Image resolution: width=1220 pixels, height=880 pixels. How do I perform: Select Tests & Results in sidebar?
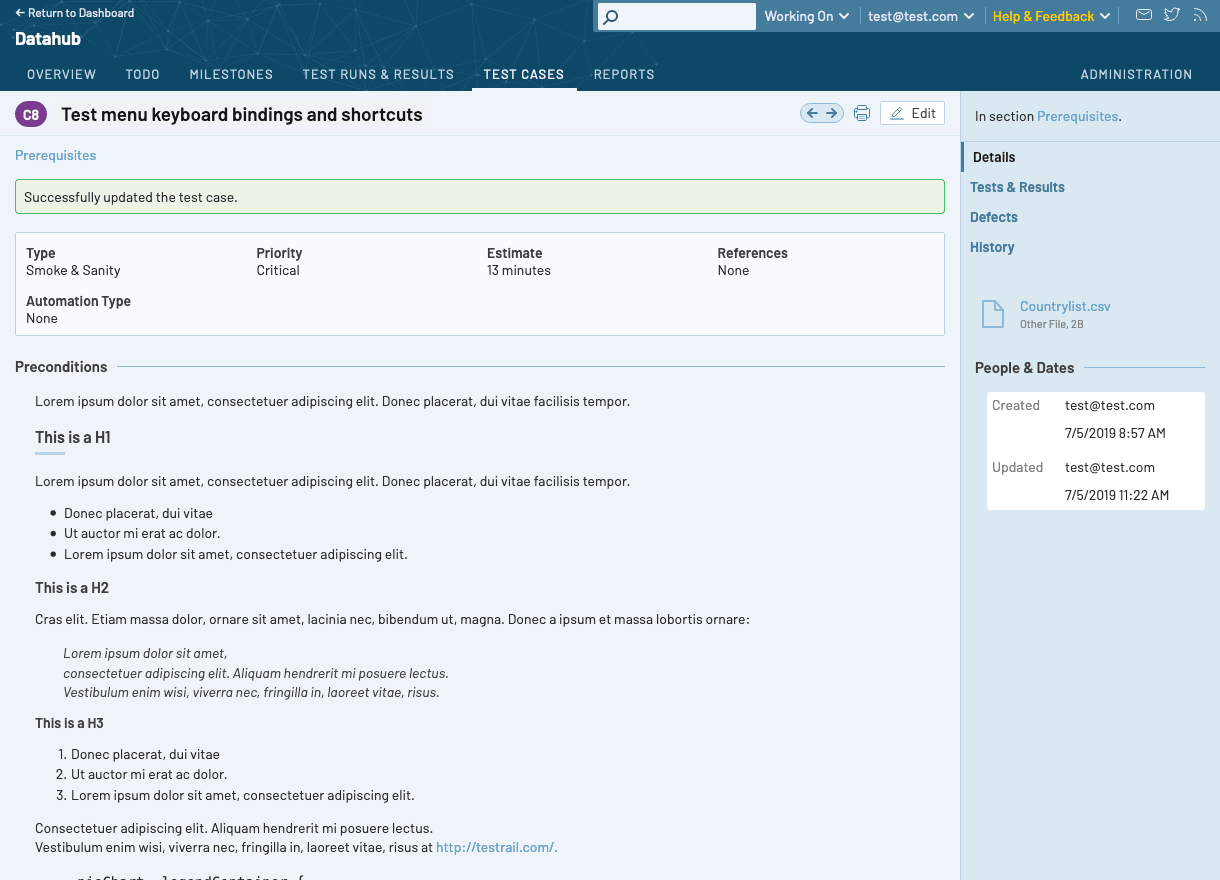coord(1017,187)
